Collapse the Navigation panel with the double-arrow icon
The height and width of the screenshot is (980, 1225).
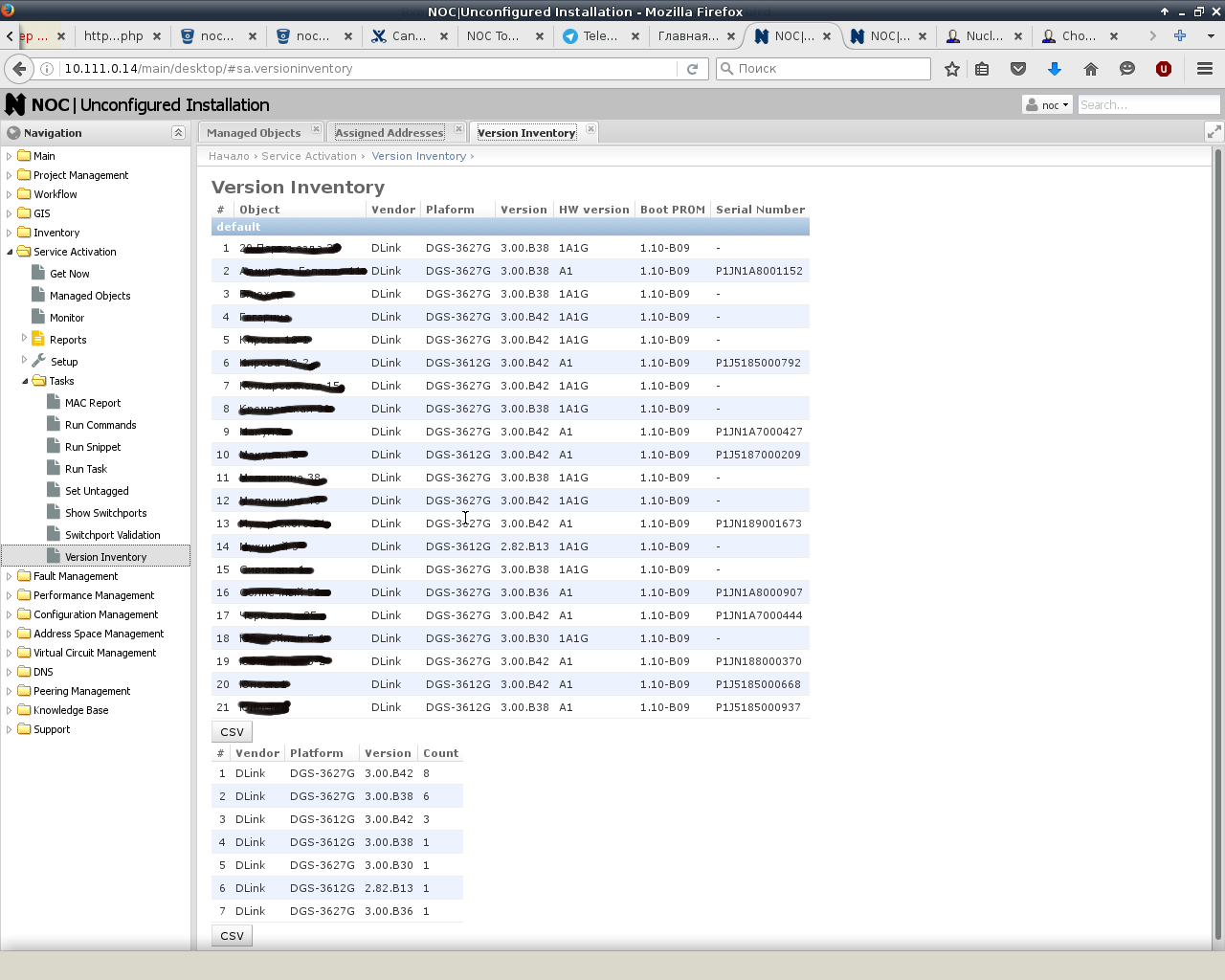(178, 133)
